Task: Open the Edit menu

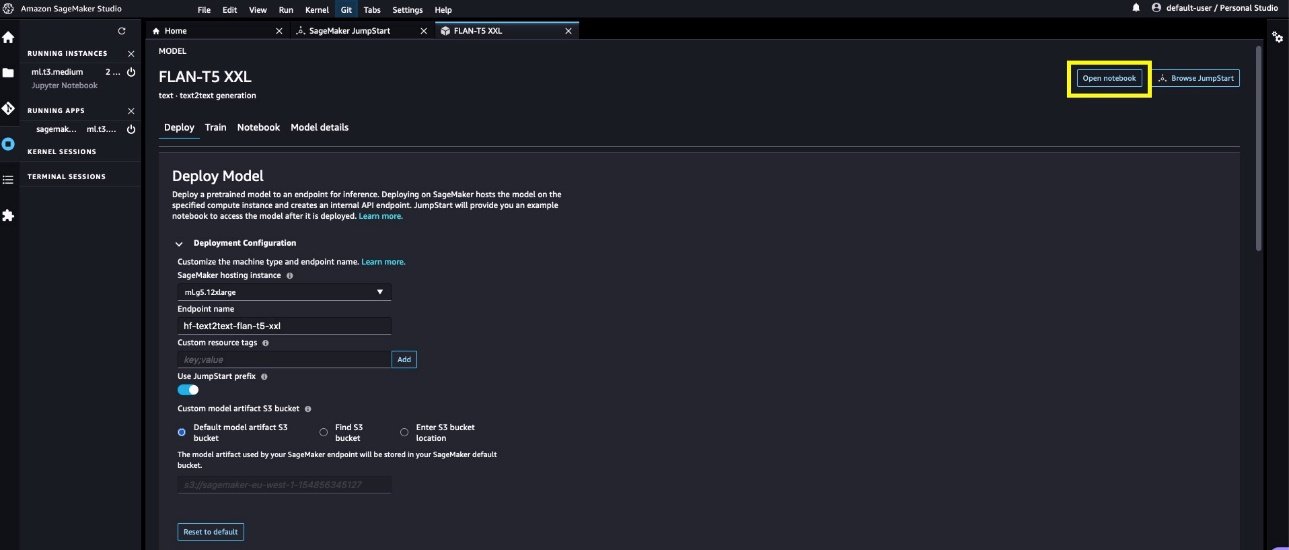Action: [230, 9]
